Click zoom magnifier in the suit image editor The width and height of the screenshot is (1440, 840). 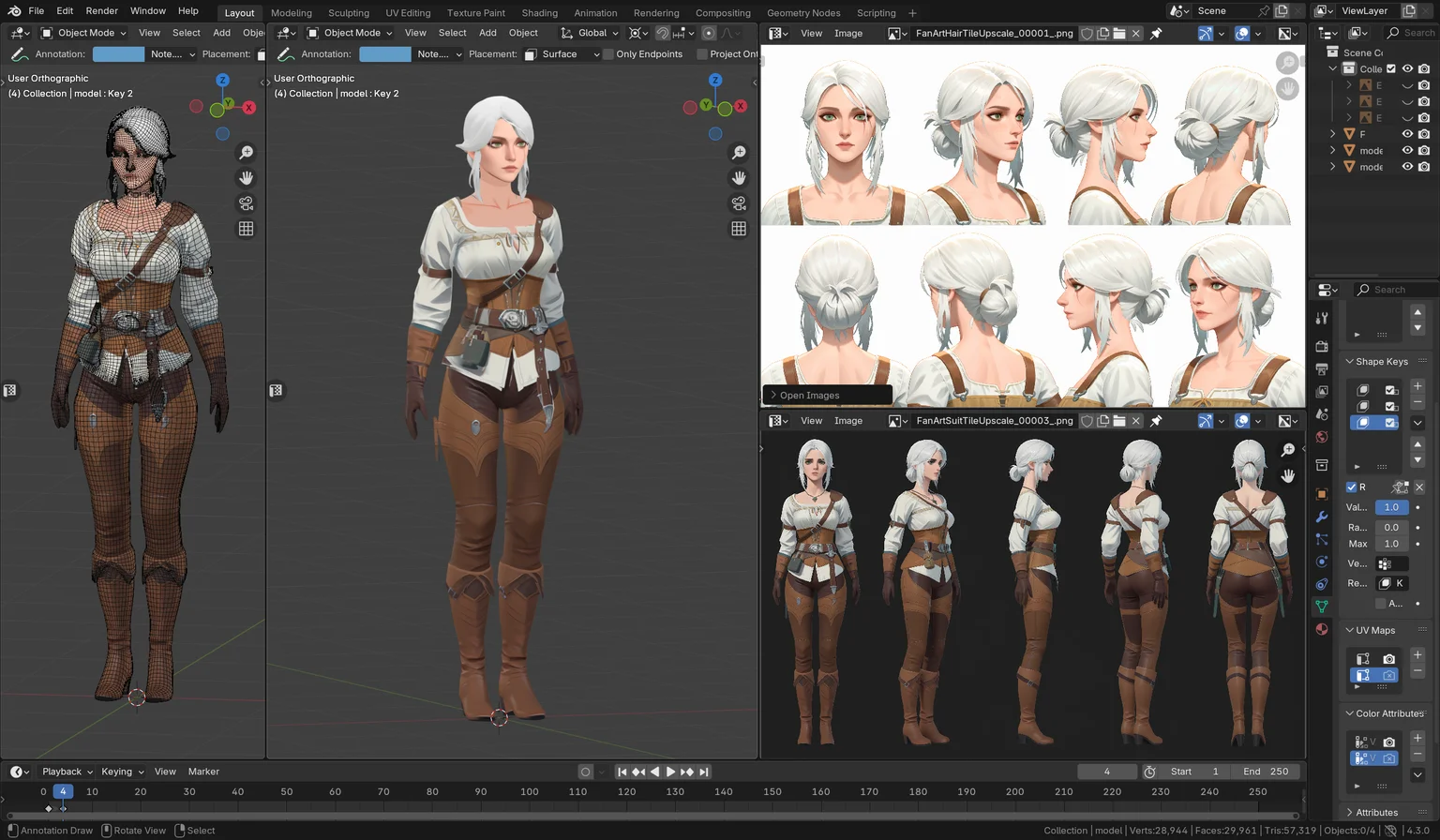[1288, 451]
